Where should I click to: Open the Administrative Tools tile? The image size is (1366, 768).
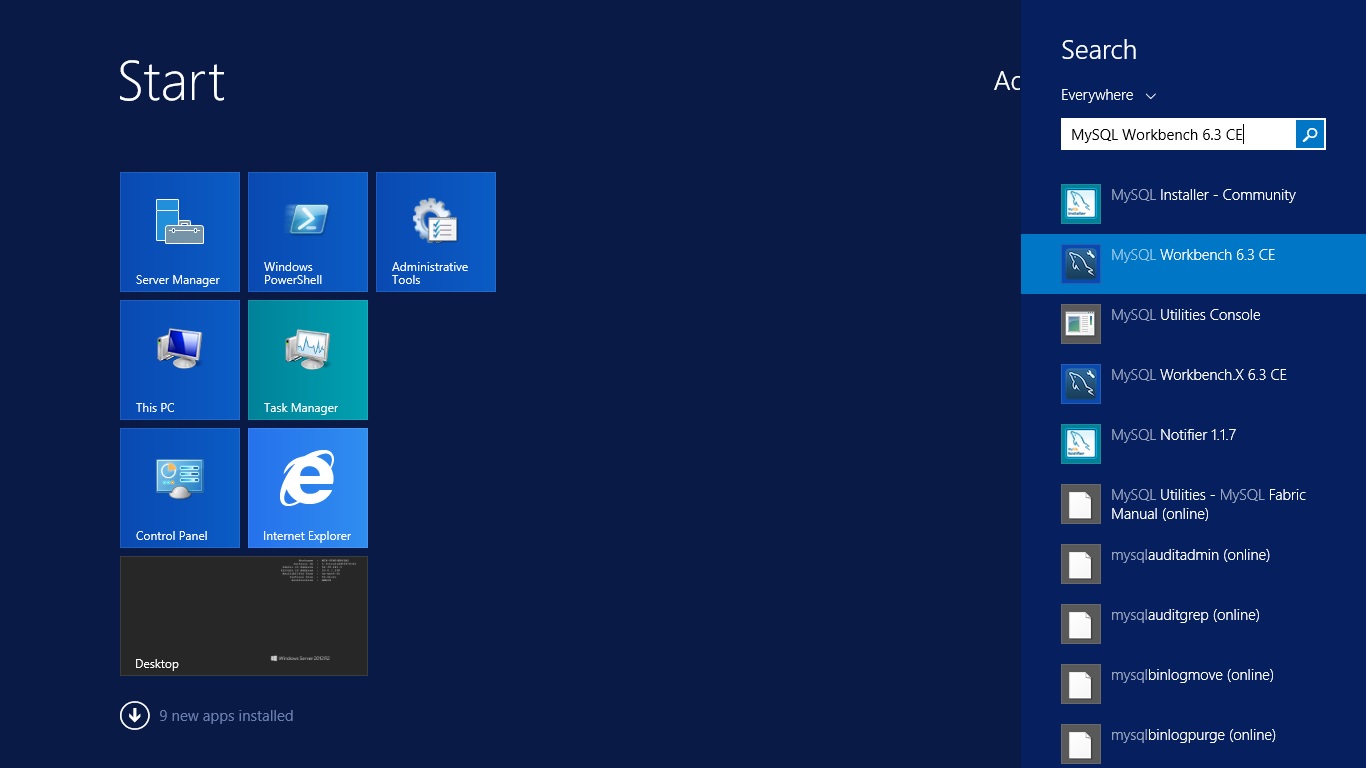point(436,232)
